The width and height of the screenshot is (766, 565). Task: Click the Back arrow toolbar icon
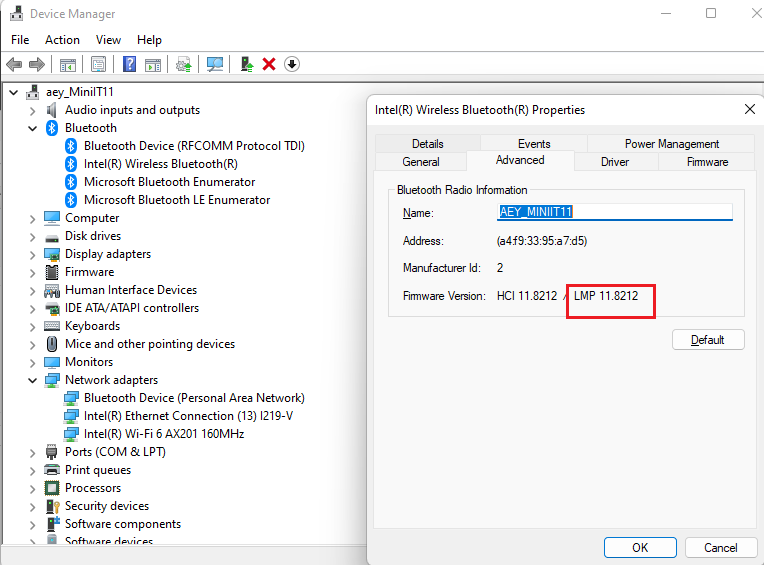point(14,64)
